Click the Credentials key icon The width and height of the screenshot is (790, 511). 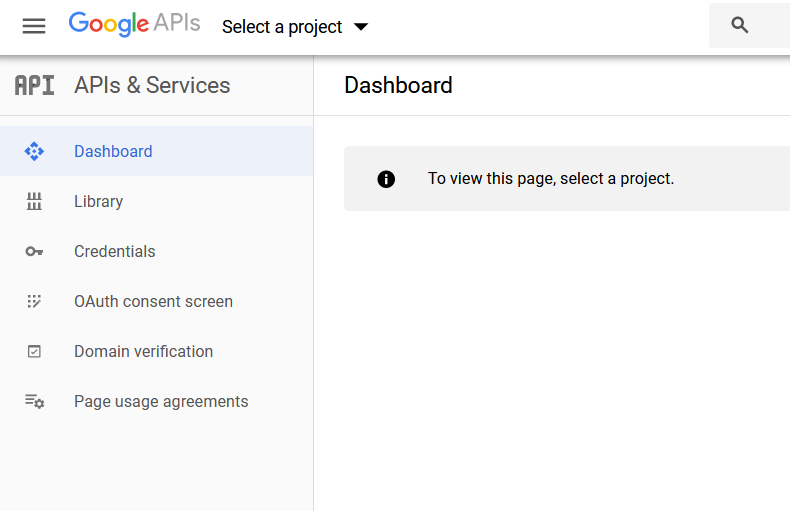34,251
